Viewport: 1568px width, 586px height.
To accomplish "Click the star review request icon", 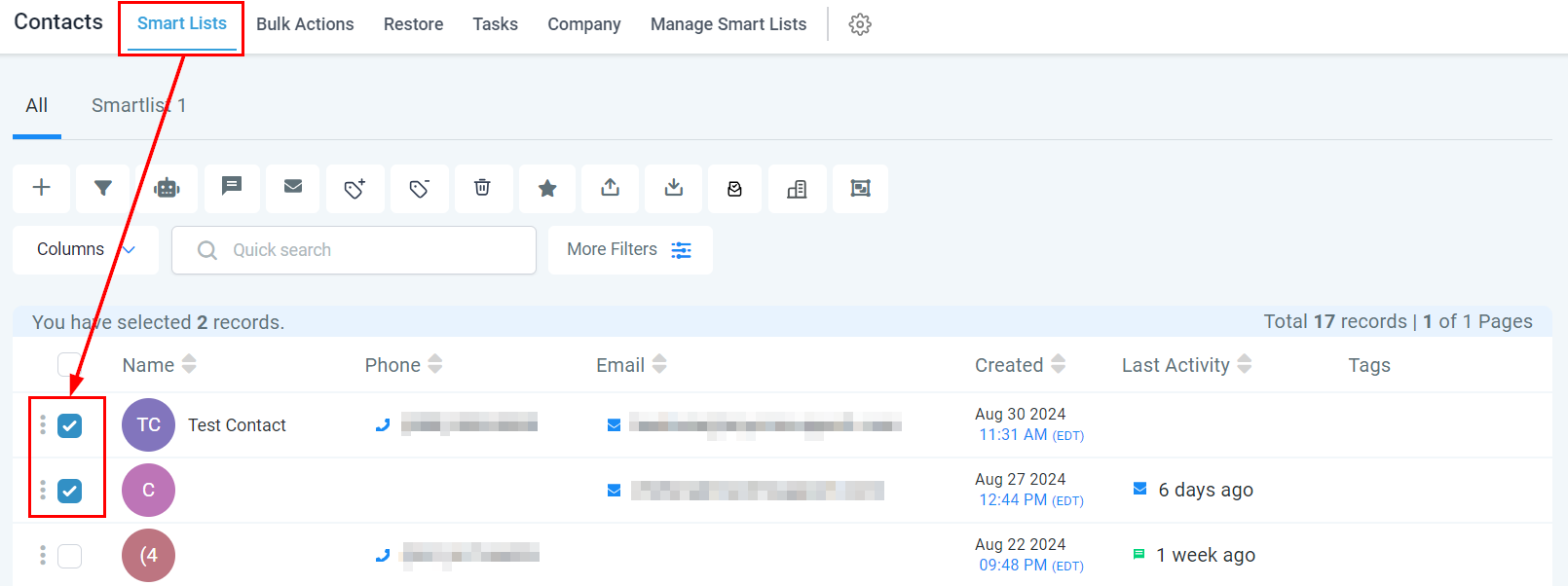I will [x=547, y=188].
